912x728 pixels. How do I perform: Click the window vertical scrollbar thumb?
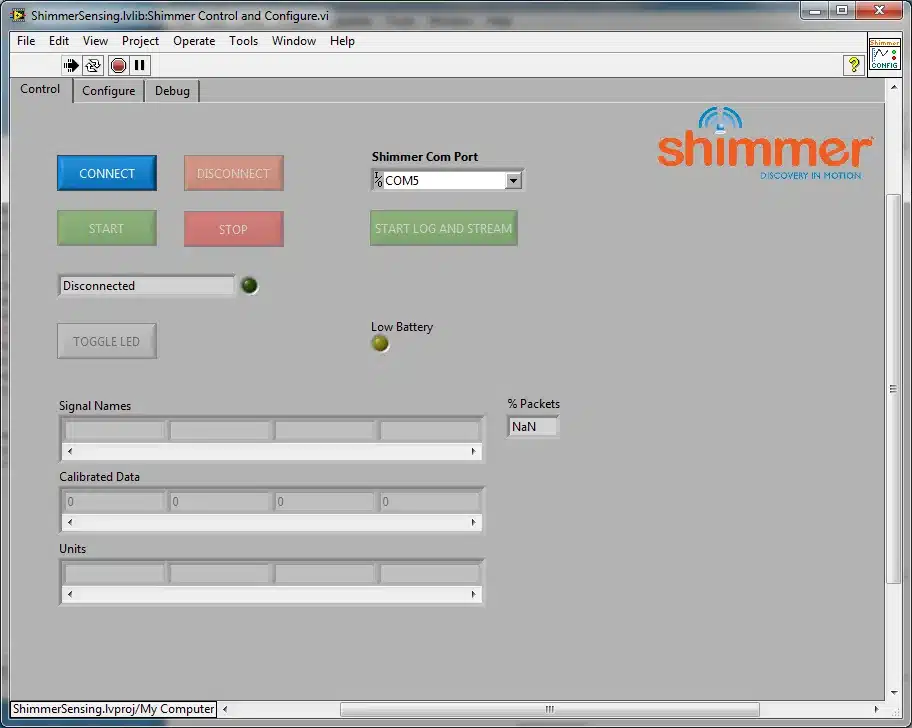[893, 388]
